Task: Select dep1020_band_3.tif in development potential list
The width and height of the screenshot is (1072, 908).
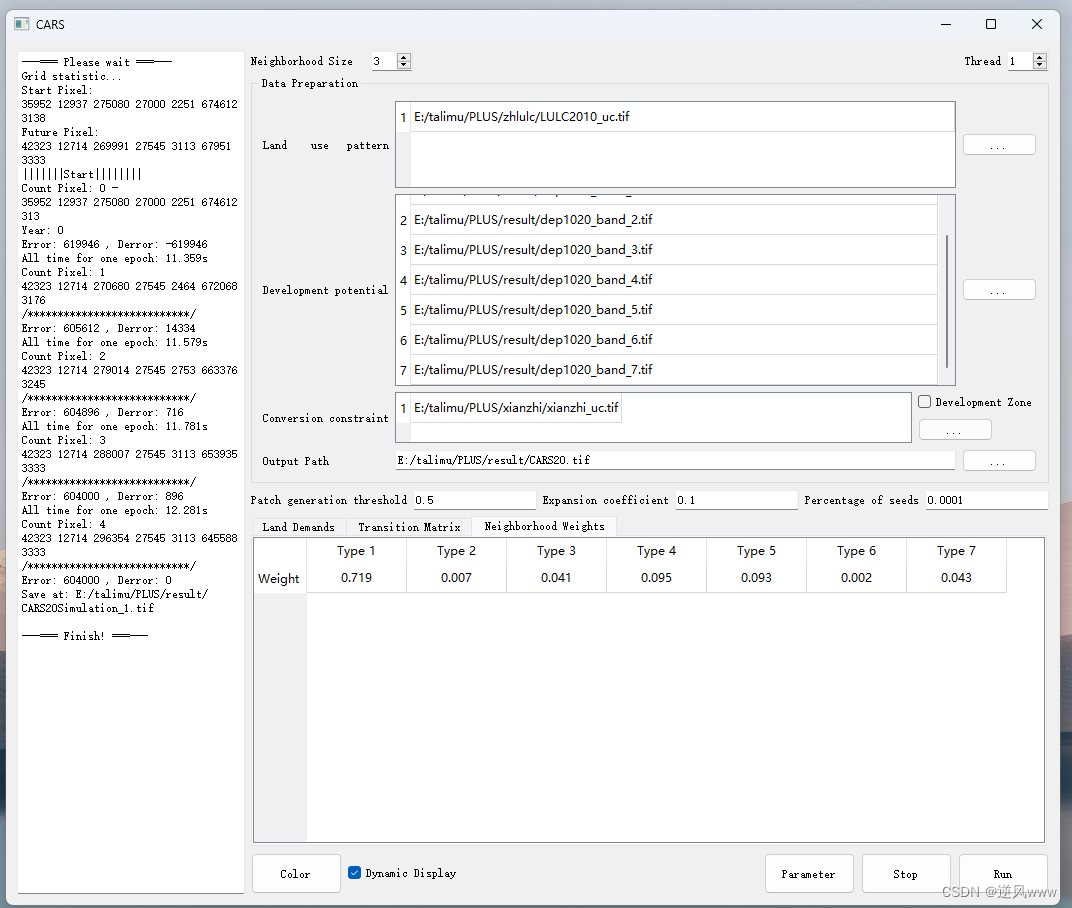Action: (x=673, y=250)
